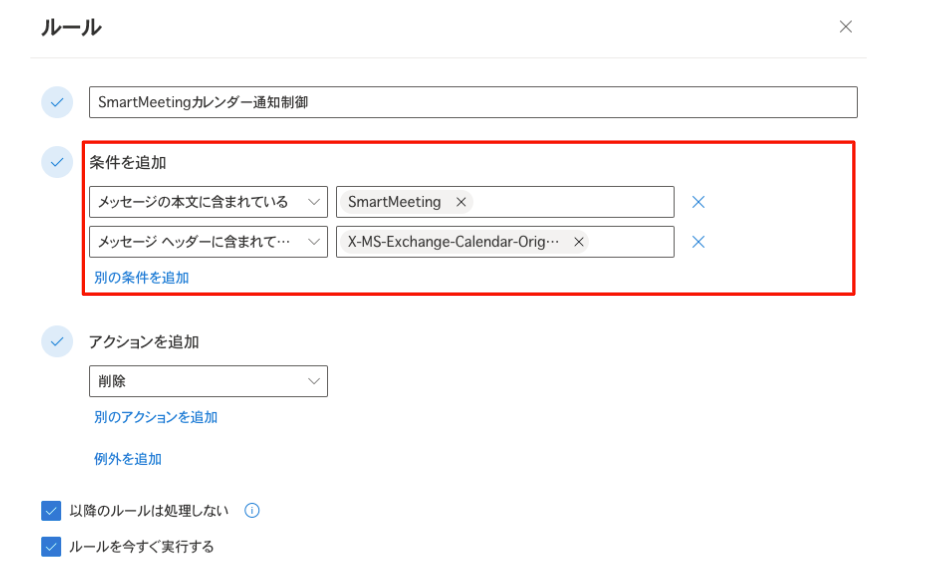Click the checkmark circle beside アクションを追加
931x571 pixels.
tap(57, 341)
